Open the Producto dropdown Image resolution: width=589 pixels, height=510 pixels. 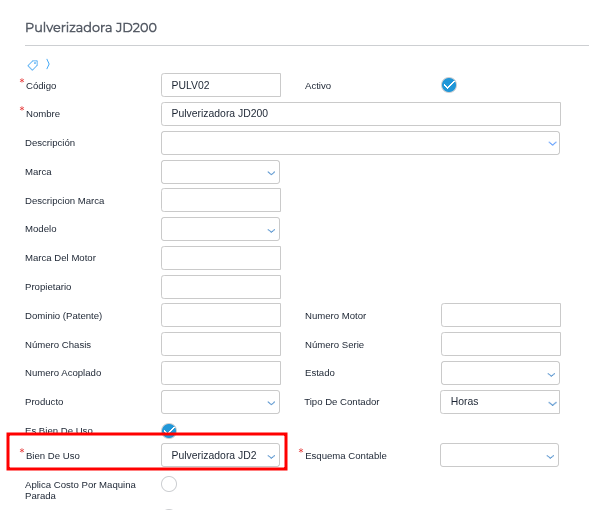220,402
